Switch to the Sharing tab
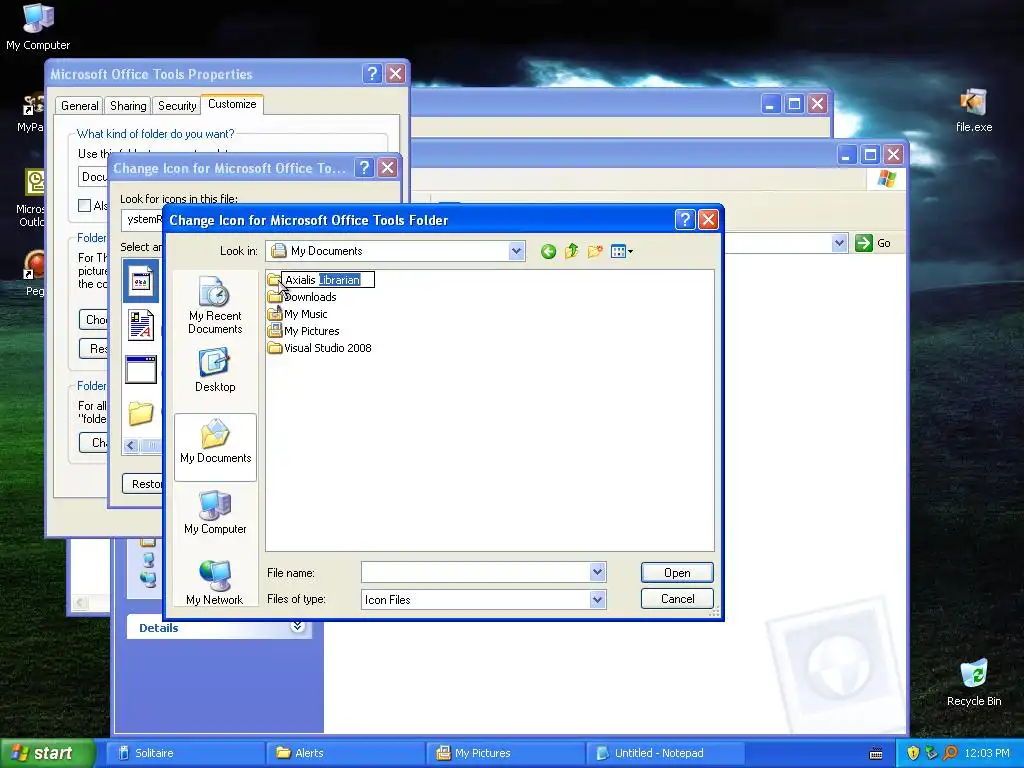Viewport: 1024px width, 768px height. coord(128,106)
